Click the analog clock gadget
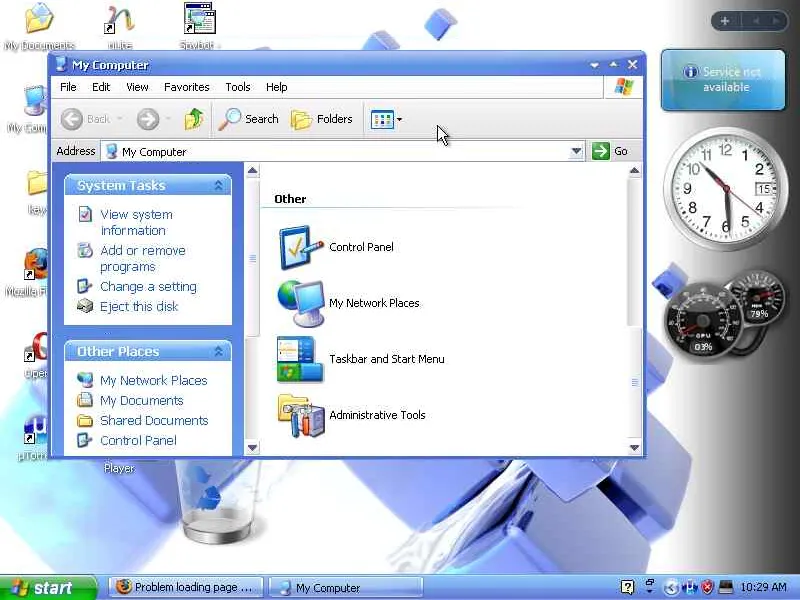800x600 pixels. point(725,189)
